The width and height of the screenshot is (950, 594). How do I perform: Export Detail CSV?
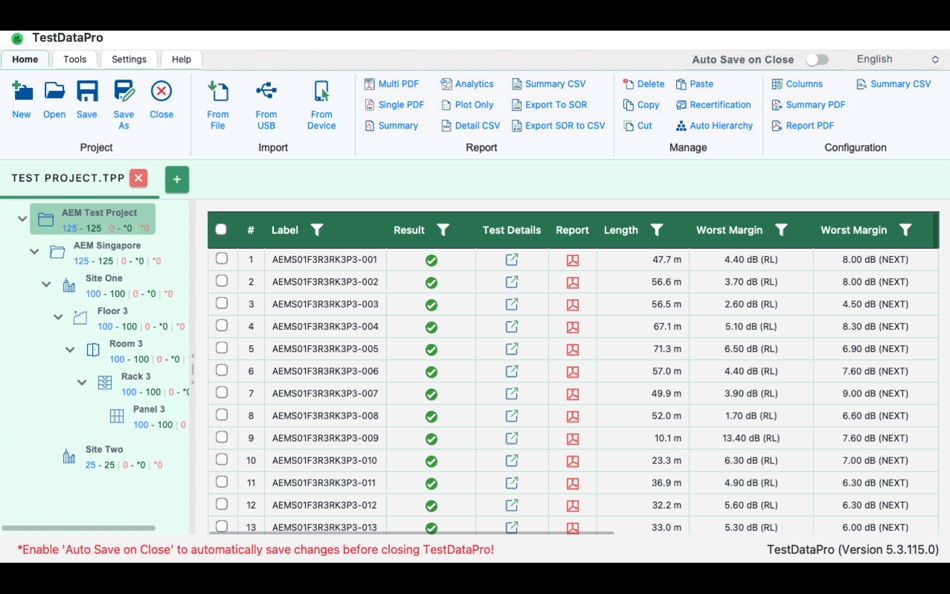[x=471, y=125]
